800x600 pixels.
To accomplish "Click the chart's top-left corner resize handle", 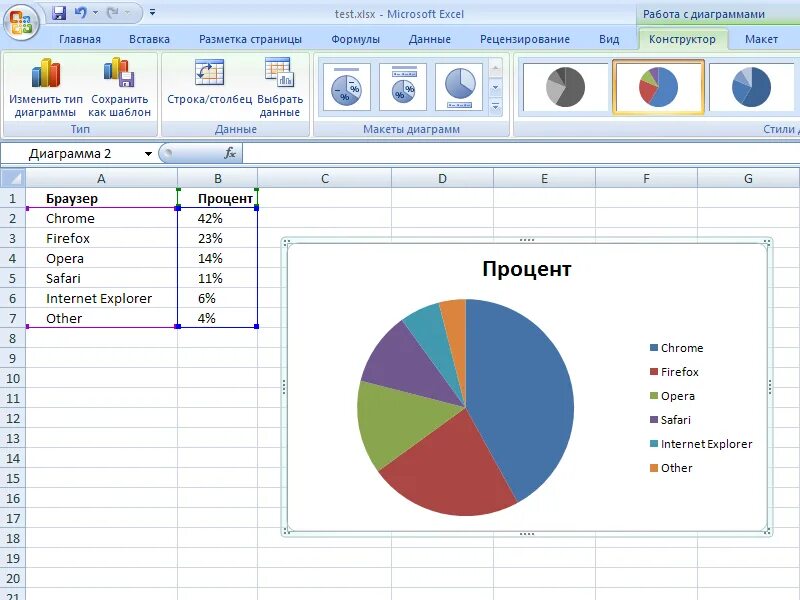I will [x=287, y=243].
